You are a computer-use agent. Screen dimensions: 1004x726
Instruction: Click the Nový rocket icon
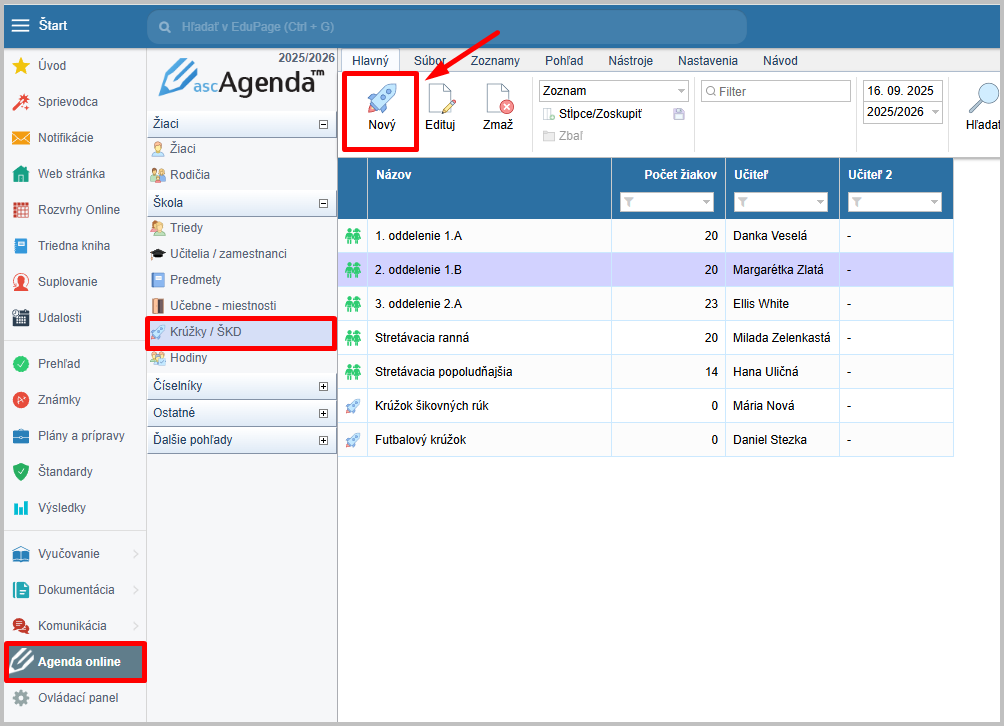point(381,100)
